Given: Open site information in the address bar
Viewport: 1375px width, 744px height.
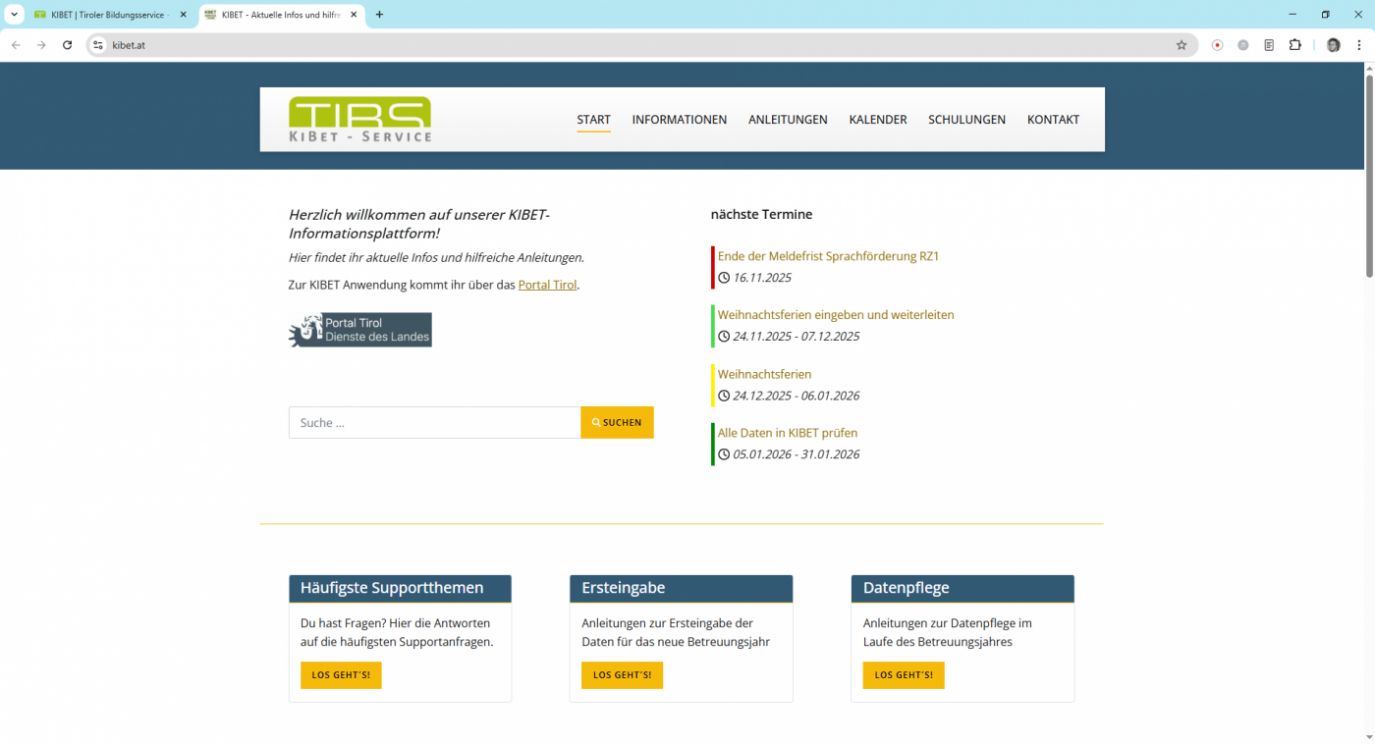Looking at the screenshot, I should pos(96,45).
